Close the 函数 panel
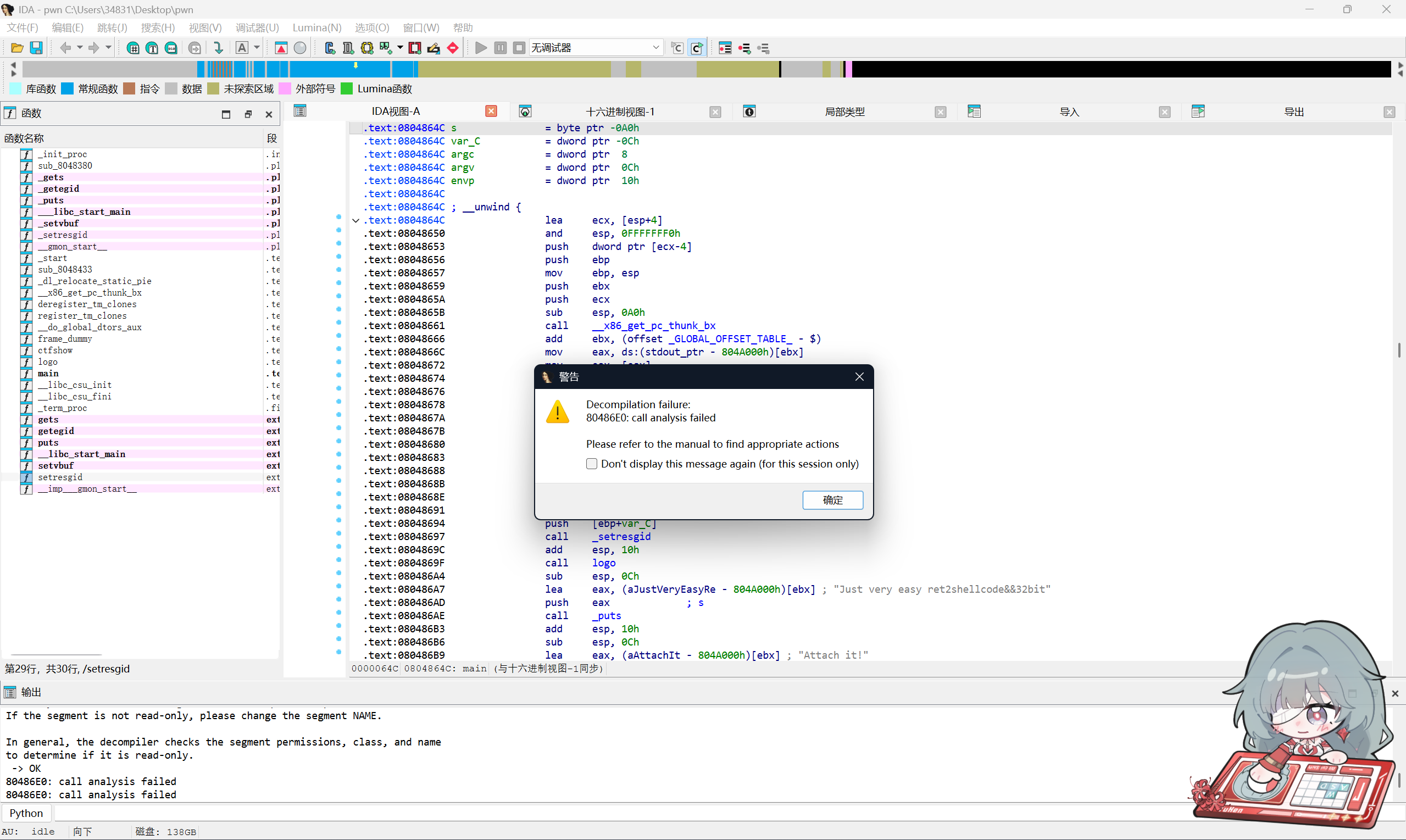1406x840 pixels. pos(269,114)
